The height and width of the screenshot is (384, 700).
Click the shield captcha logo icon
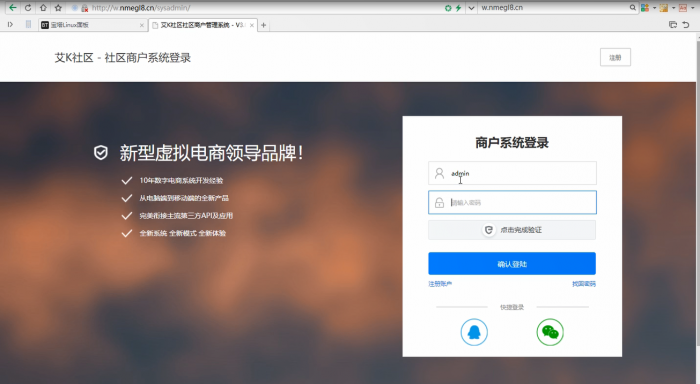(x=489, y=230)
